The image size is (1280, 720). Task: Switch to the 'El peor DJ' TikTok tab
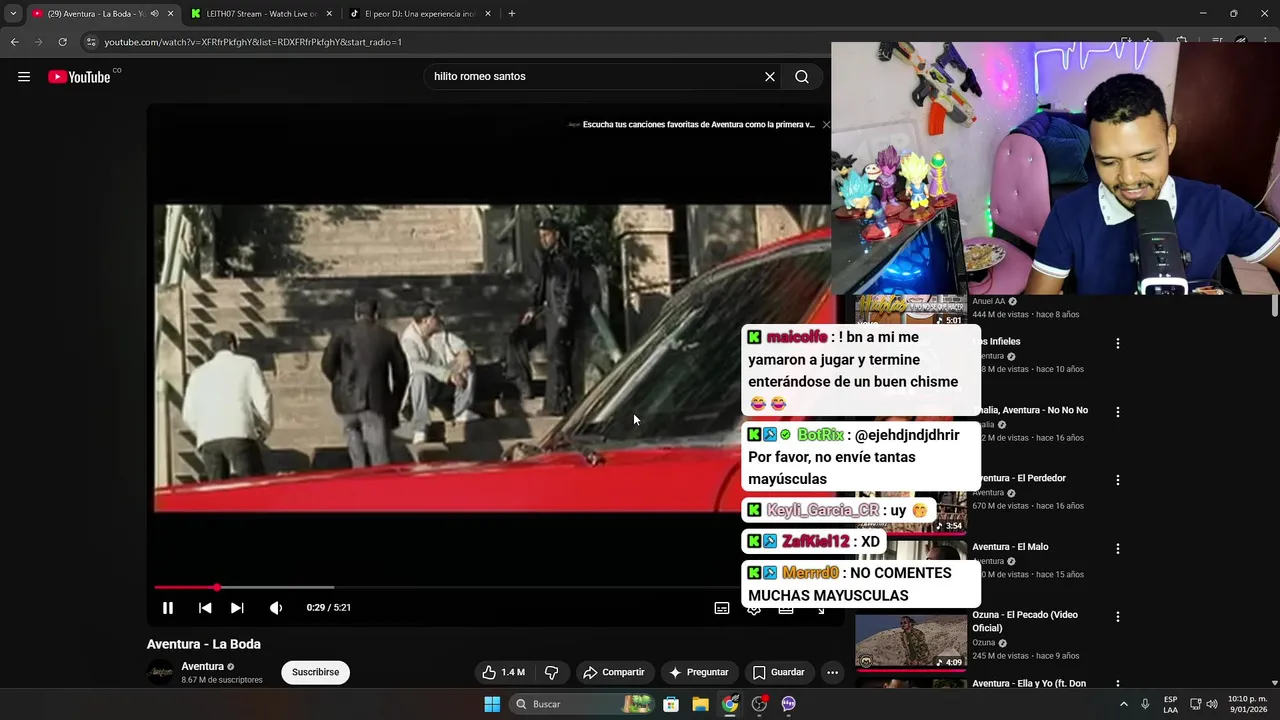click(419, 14)
